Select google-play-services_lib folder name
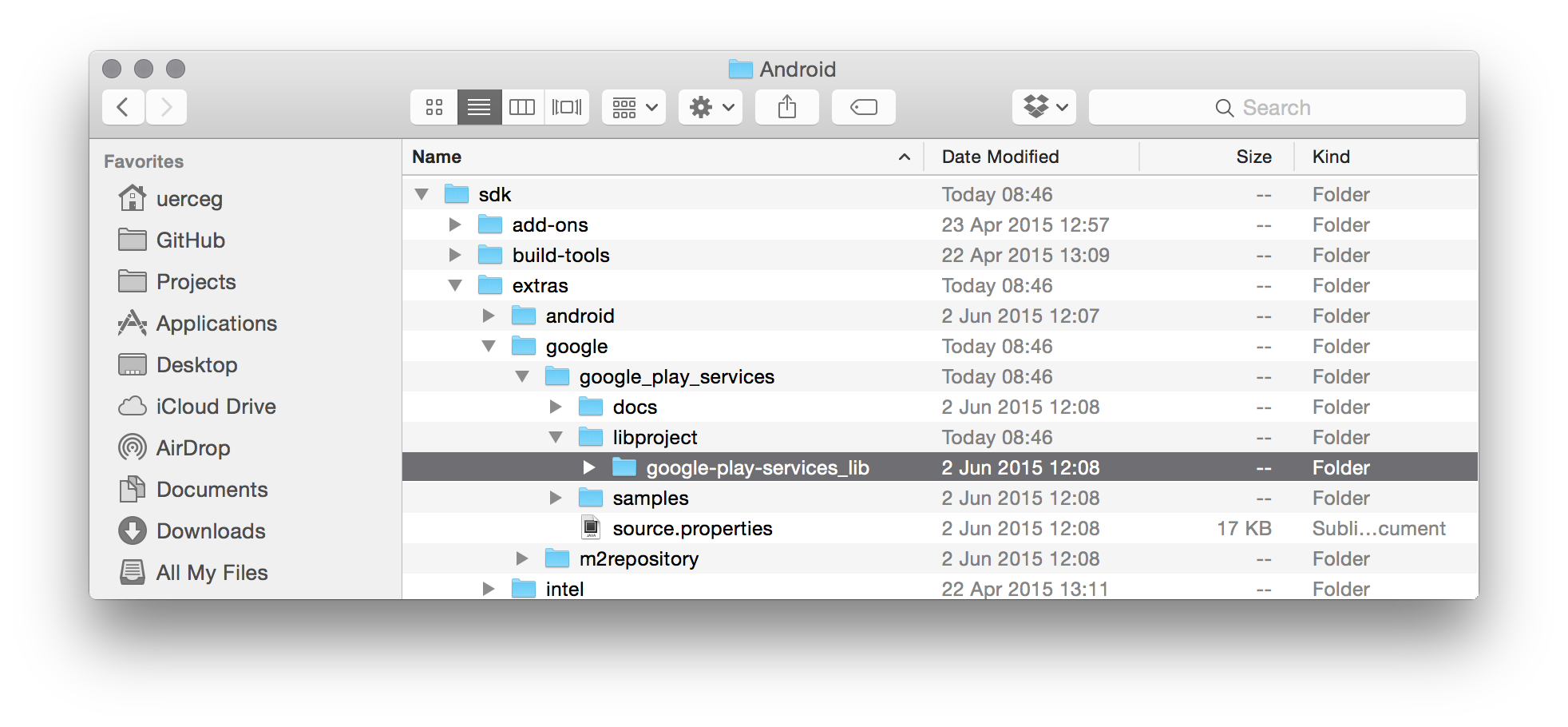The image size is (1568, 727). (758, 467)
